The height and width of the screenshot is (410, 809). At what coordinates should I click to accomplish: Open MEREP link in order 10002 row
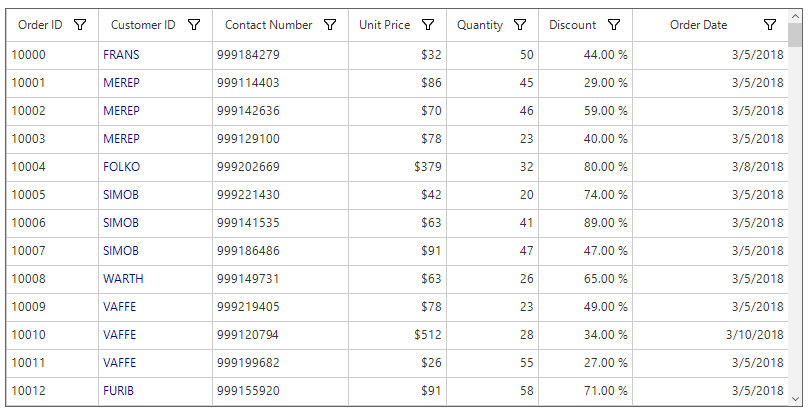(x=121, y=110)
